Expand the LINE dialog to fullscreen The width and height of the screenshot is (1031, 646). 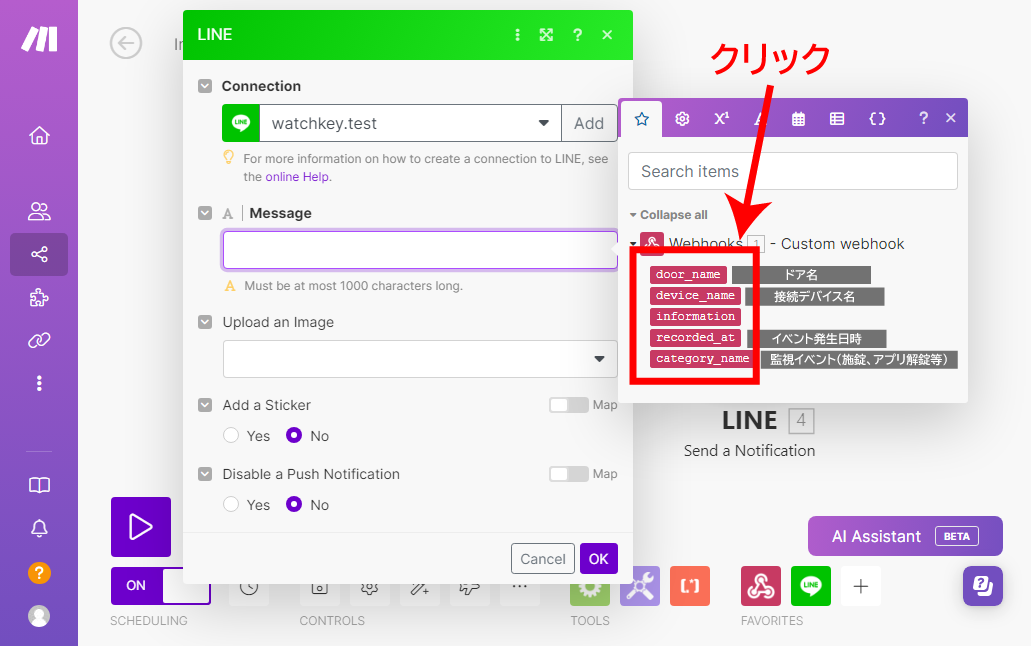(x=546, y=35)
